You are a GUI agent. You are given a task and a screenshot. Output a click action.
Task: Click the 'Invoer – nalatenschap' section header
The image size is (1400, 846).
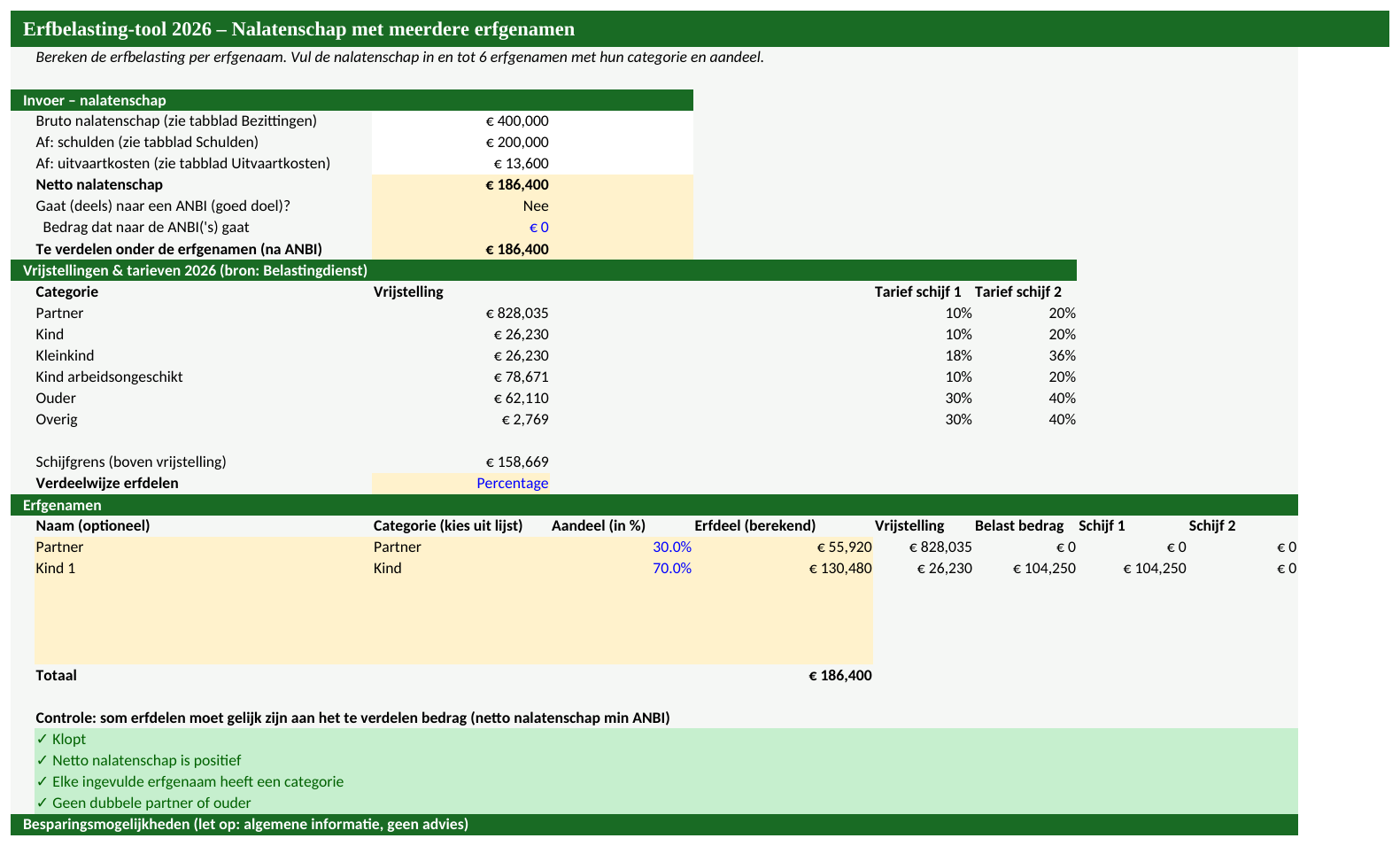point(352,100)
